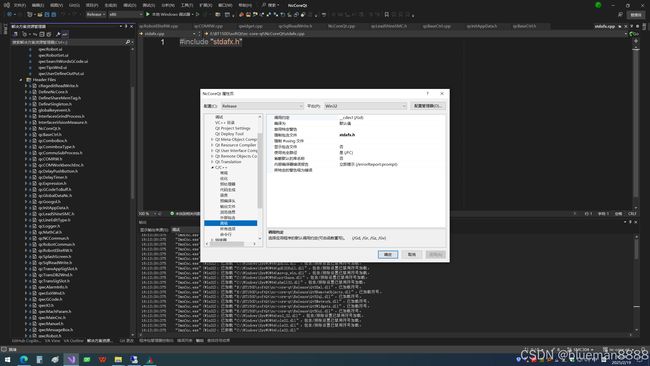Open the Win32 platform dropdown in dialog
This screenshot has height=366, width=650.
[365, 106]
